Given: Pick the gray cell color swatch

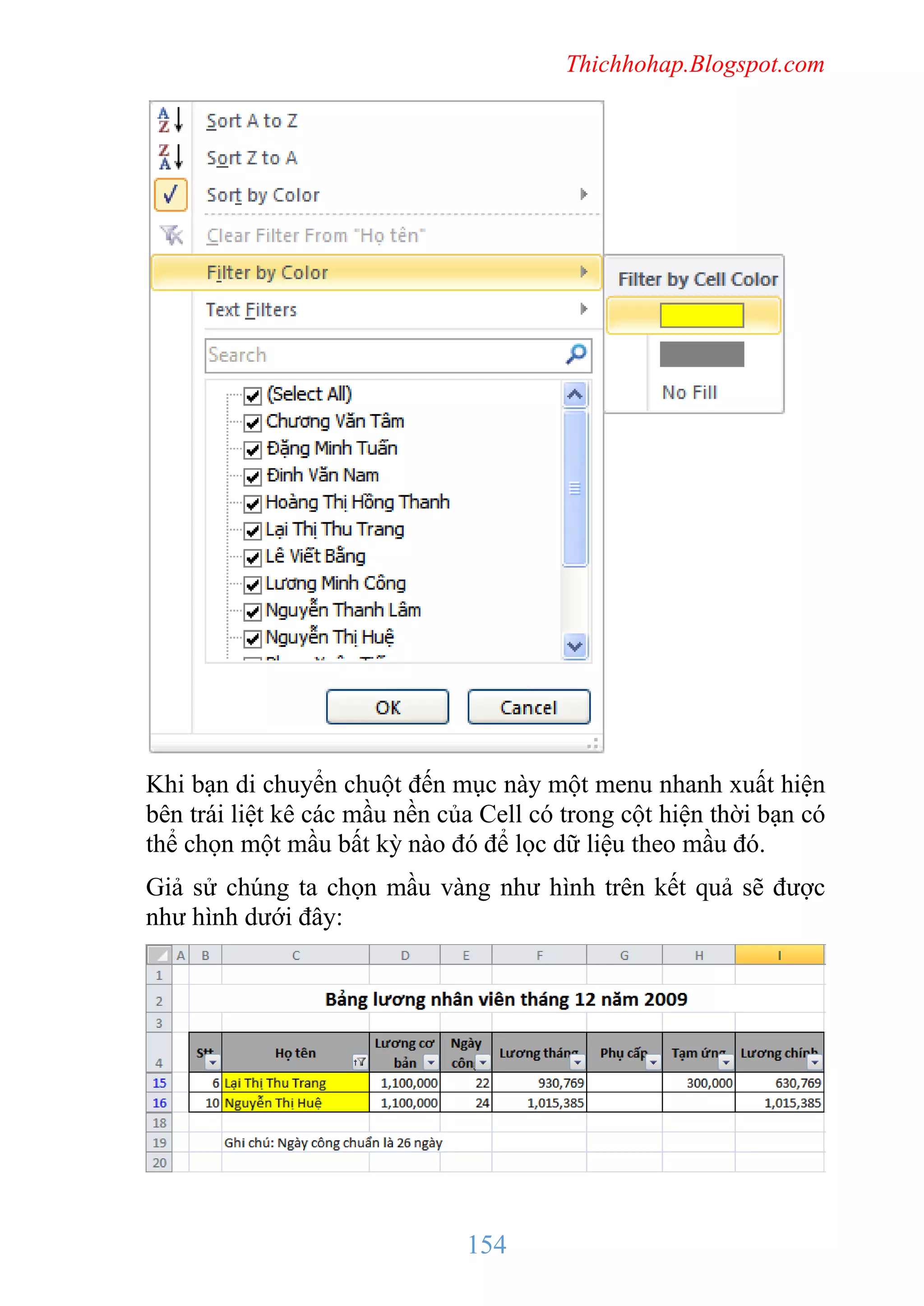Looking at the screenshot, I should [x=702, y=354].
